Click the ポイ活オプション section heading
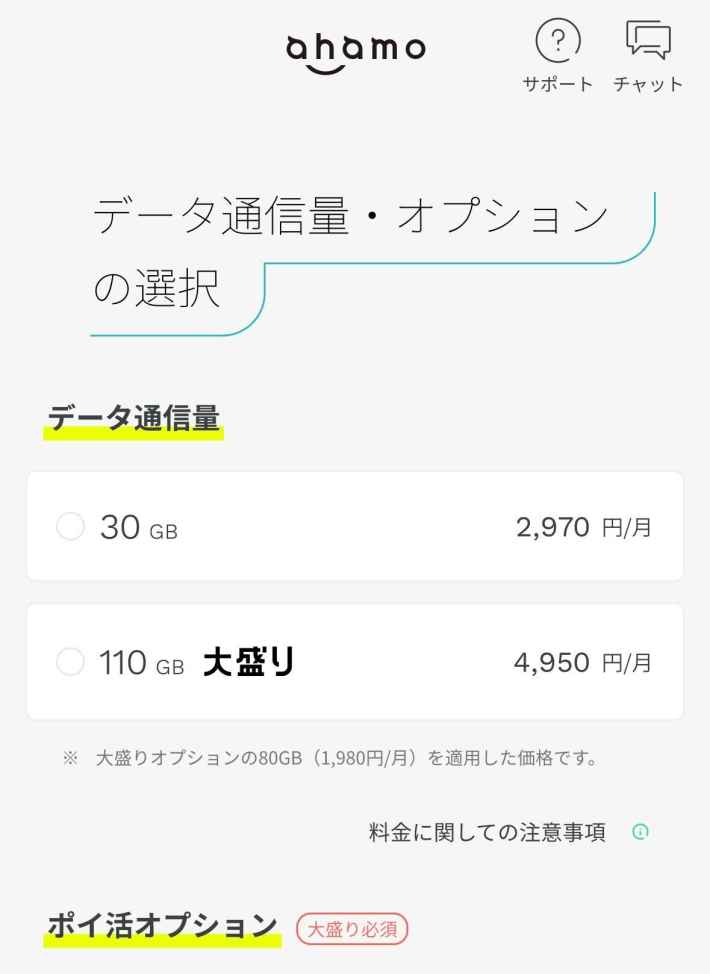This screenshot has width=710, height=974. 162,926
